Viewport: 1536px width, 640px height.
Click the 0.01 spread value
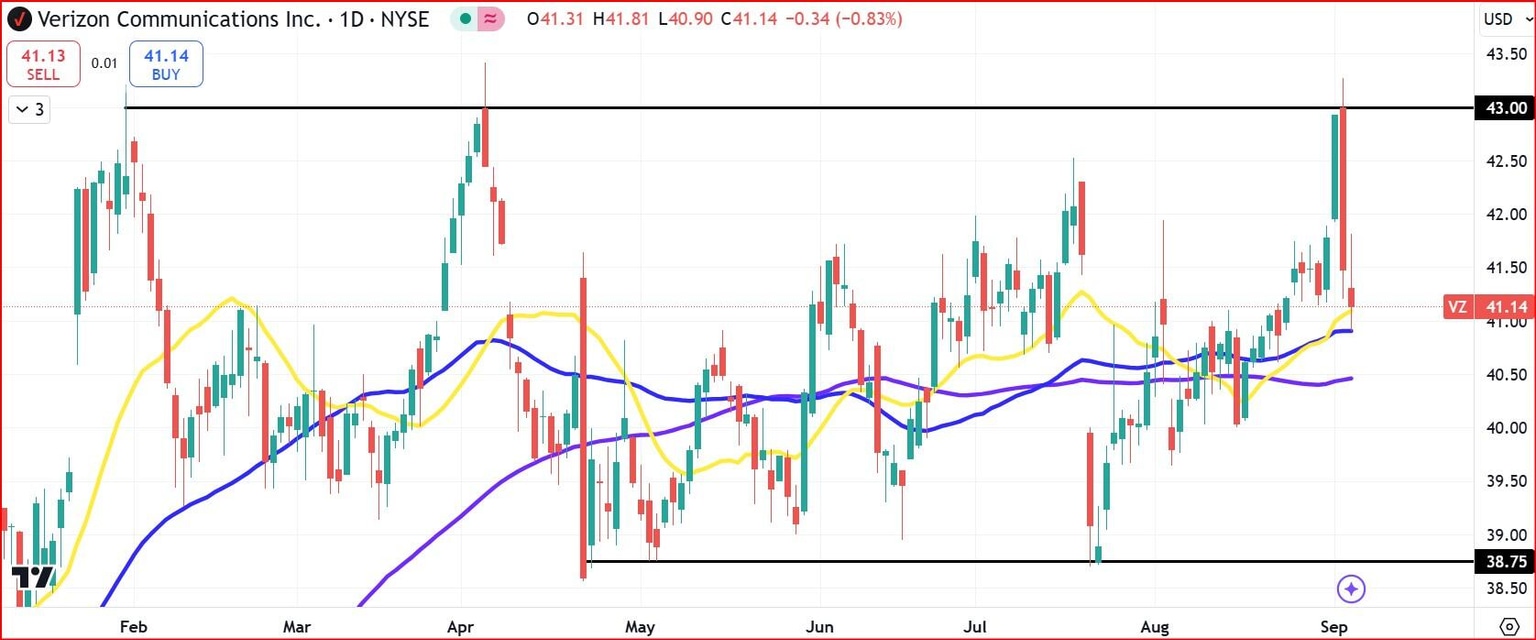[x=104, y=63]
